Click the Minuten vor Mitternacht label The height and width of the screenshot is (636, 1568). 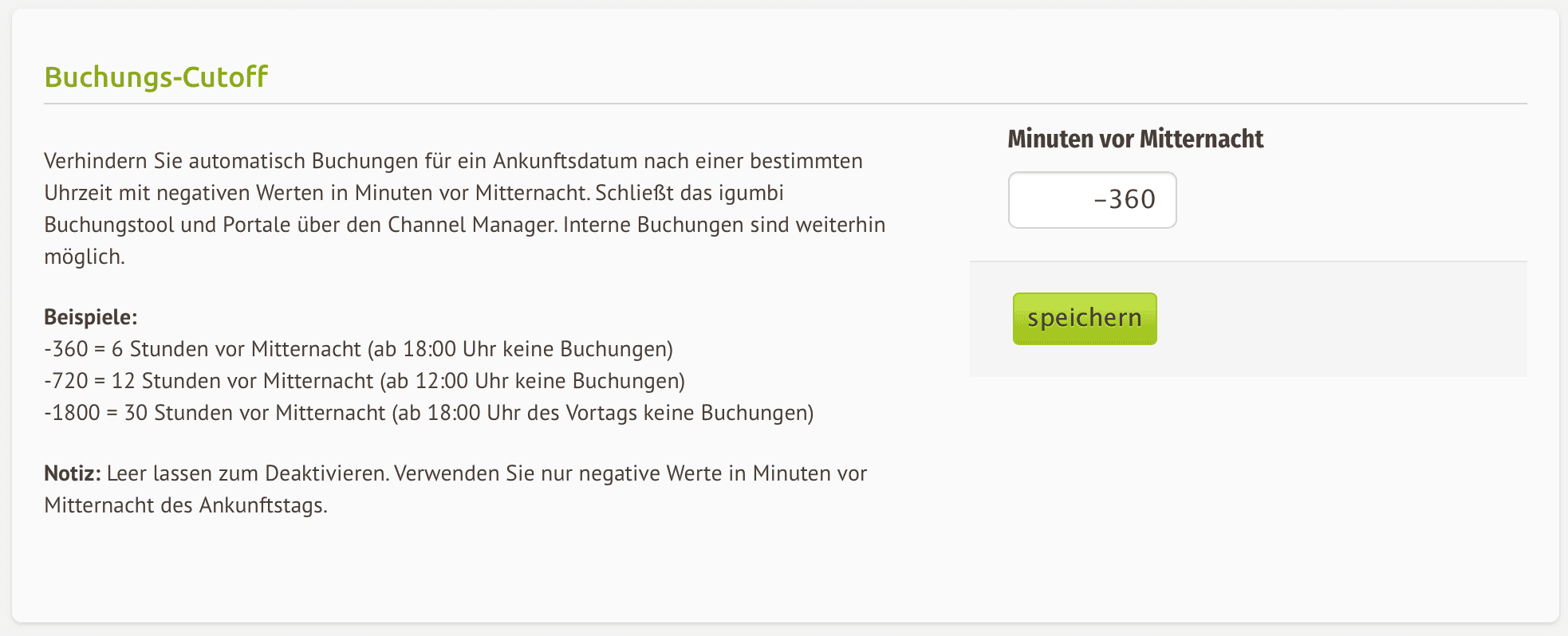click(1136, 138)
